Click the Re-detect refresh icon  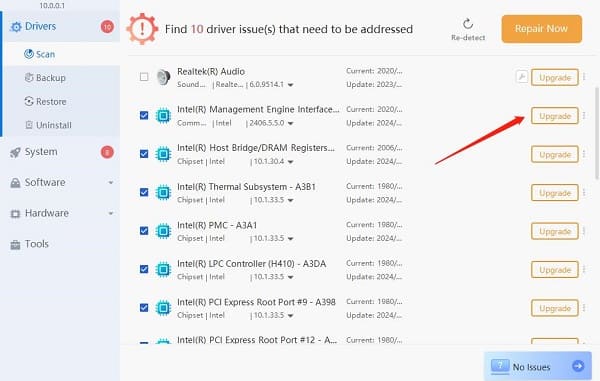tap(468, 24)
